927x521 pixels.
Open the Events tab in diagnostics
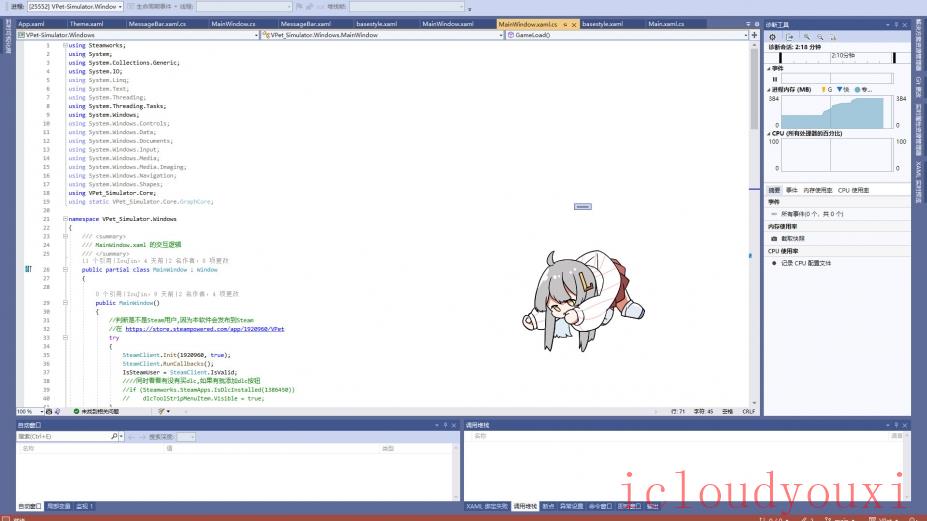click(x=792, y=190)
